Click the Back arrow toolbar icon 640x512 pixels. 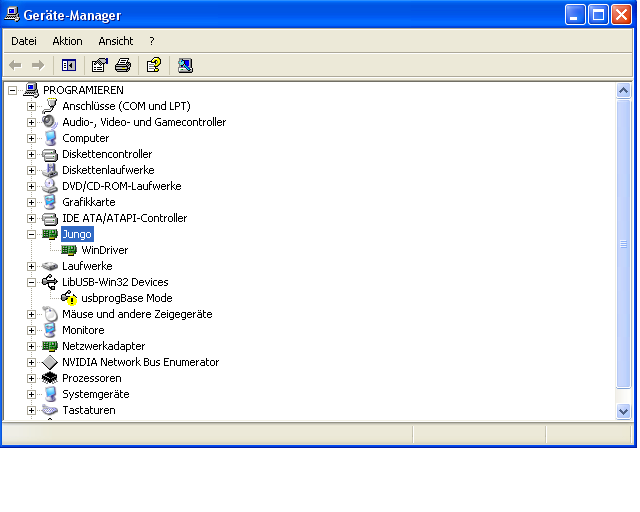[x=15, y=65]
